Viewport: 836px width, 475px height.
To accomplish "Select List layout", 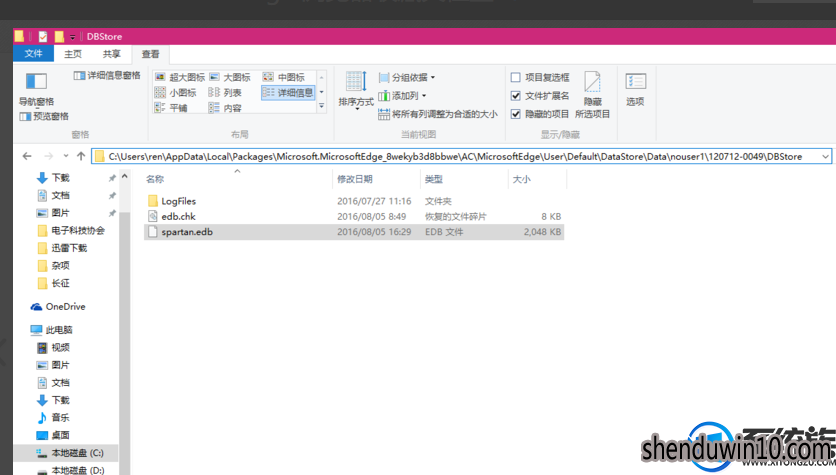I will click(225, 93).
